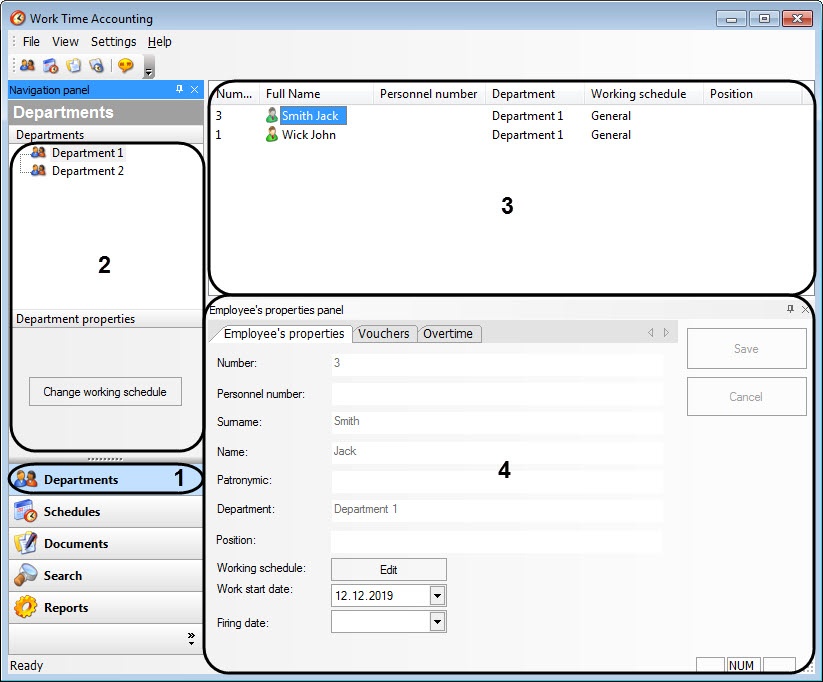Select Department 2 in the tree
This screenshot has height=682, width=823.
point(87,171)
